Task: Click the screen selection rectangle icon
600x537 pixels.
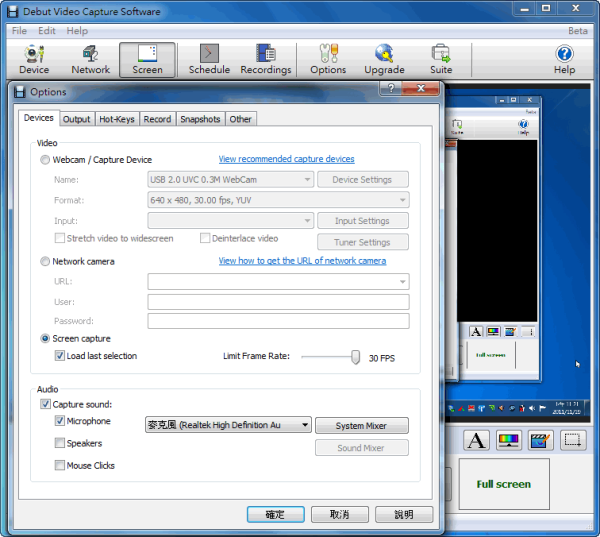Action: (573, 440)
